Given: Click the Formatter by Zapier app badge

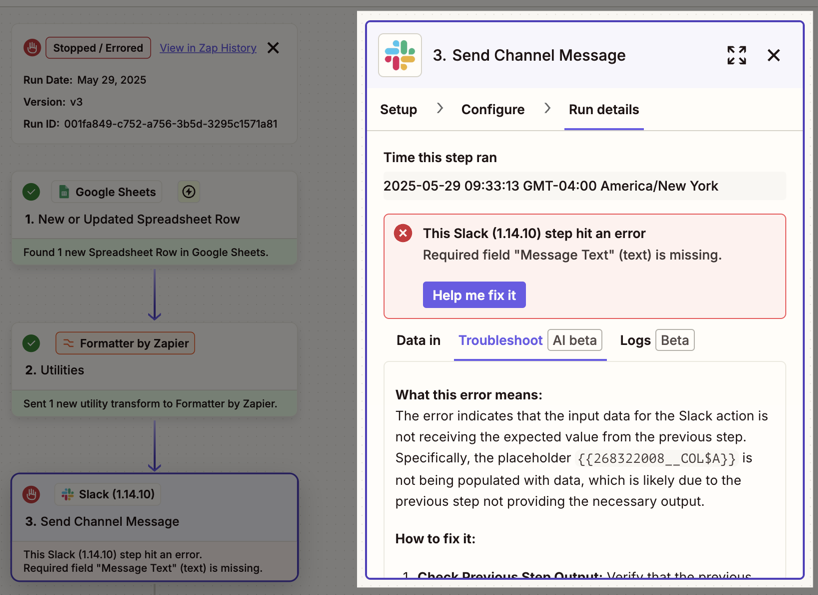Looking at the screenshot, I should click(x=125, y=343).
